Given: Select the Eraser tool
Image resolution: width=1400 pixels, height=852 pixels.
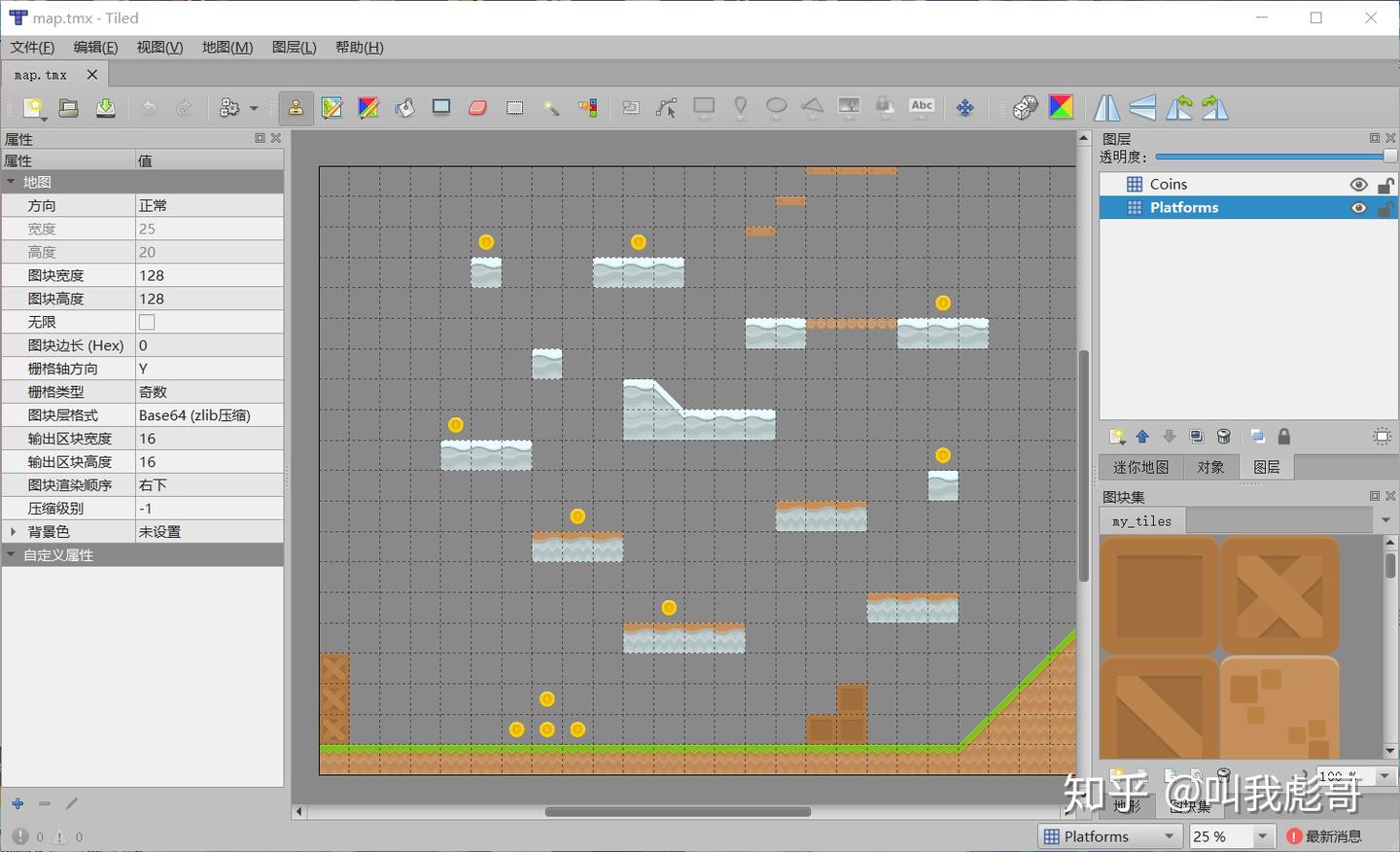Looking at the screenshot, I should 477,108.
